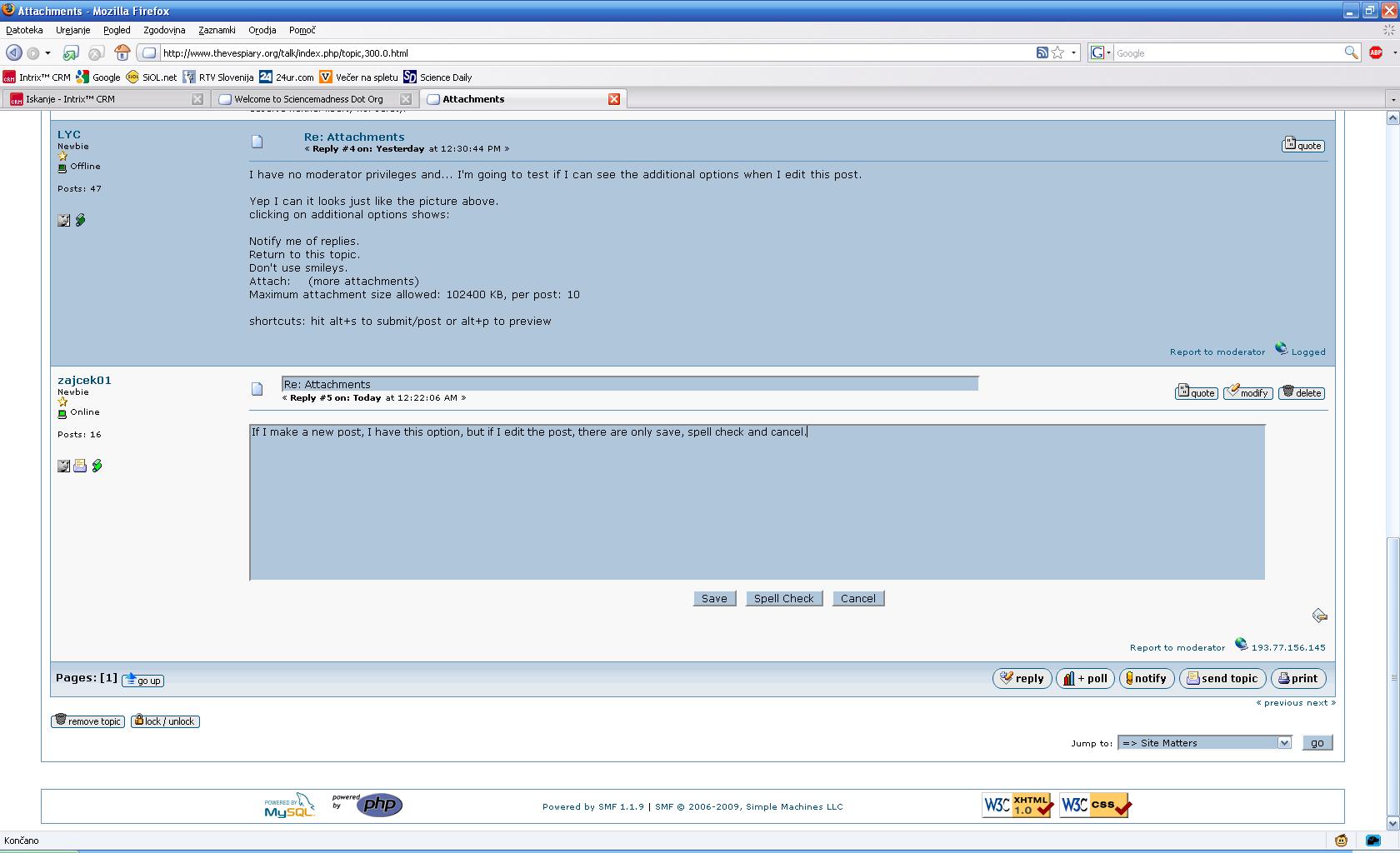Viewport: 1400px width, 853px height.
Task: Click the Home icon in navigation toolbar
Action: pyautogui.click(x=122, y=52)
